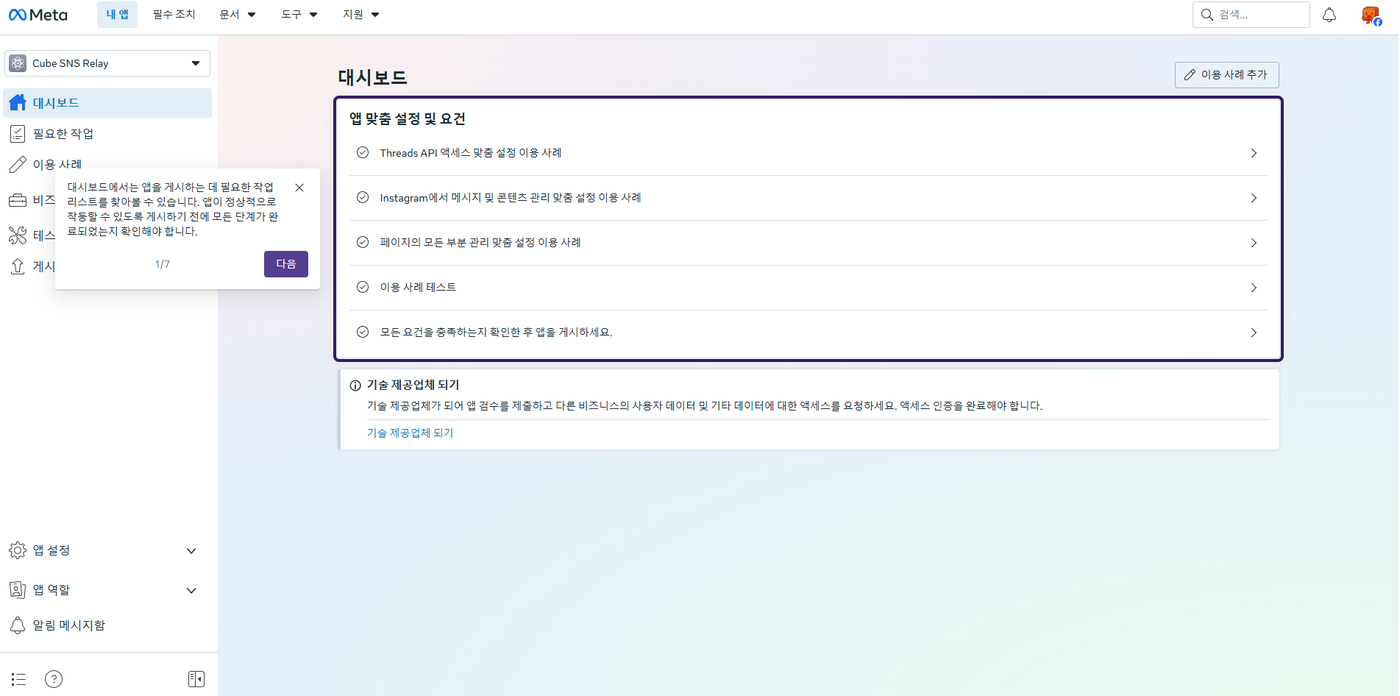Click the upload publish icon in sidebar
This screenshot has width=1400, height=696.
[x=17, y=267]
